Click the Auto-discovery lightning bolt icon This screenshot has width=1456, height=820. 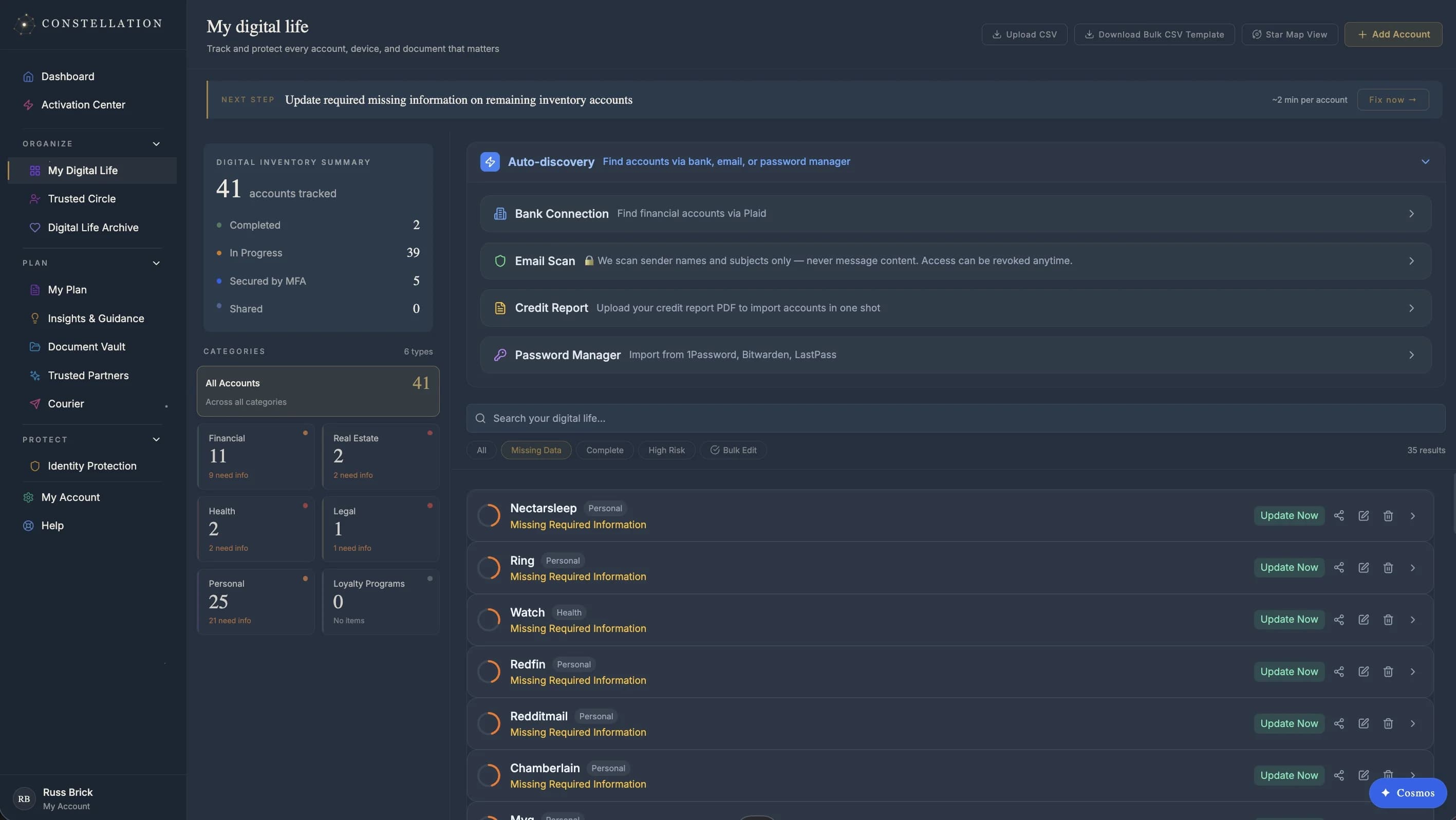pyautogui.click(x=490, y=162)
